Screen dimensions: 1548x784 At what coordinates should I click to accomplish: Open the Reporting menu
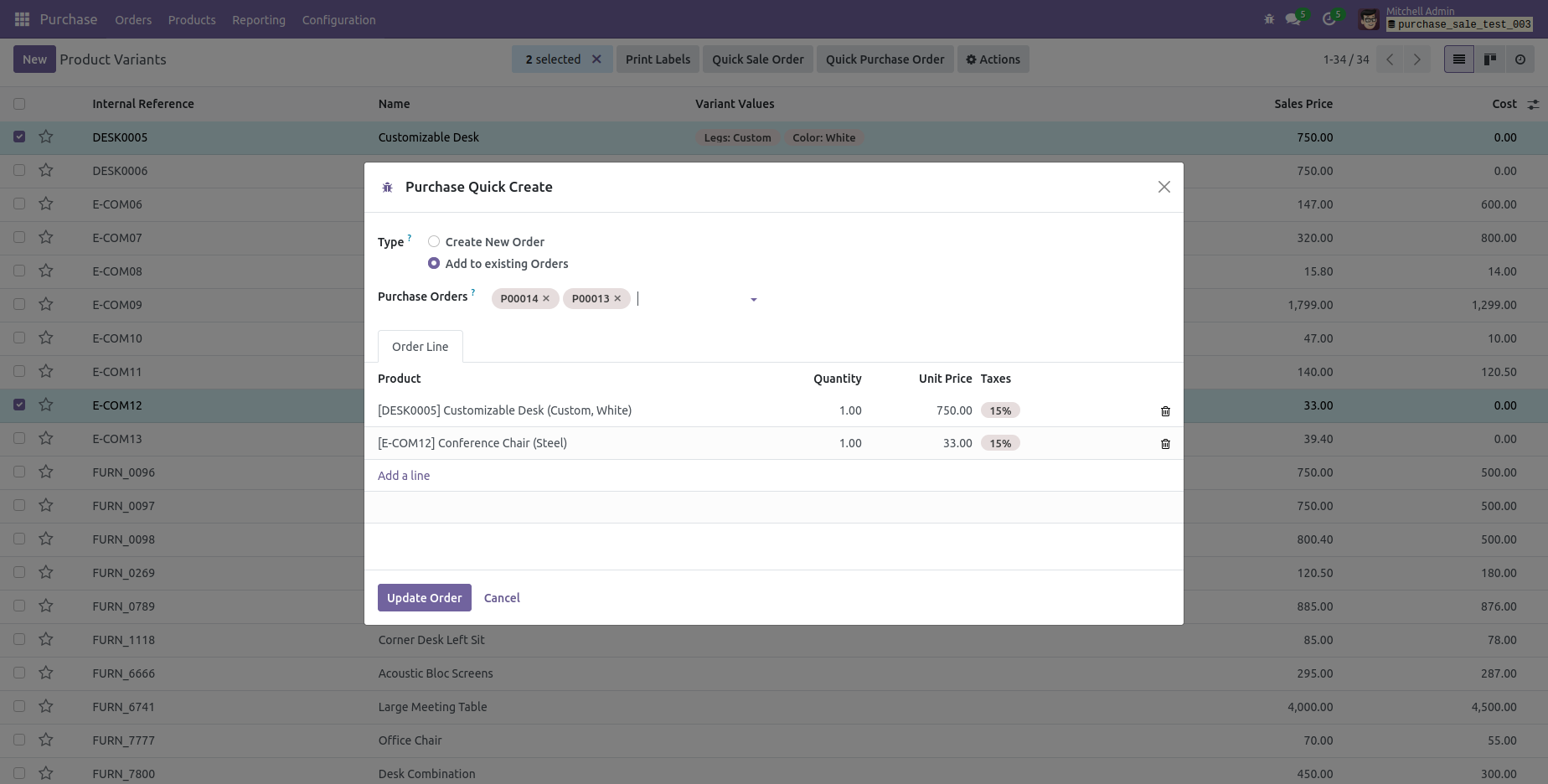259,20
